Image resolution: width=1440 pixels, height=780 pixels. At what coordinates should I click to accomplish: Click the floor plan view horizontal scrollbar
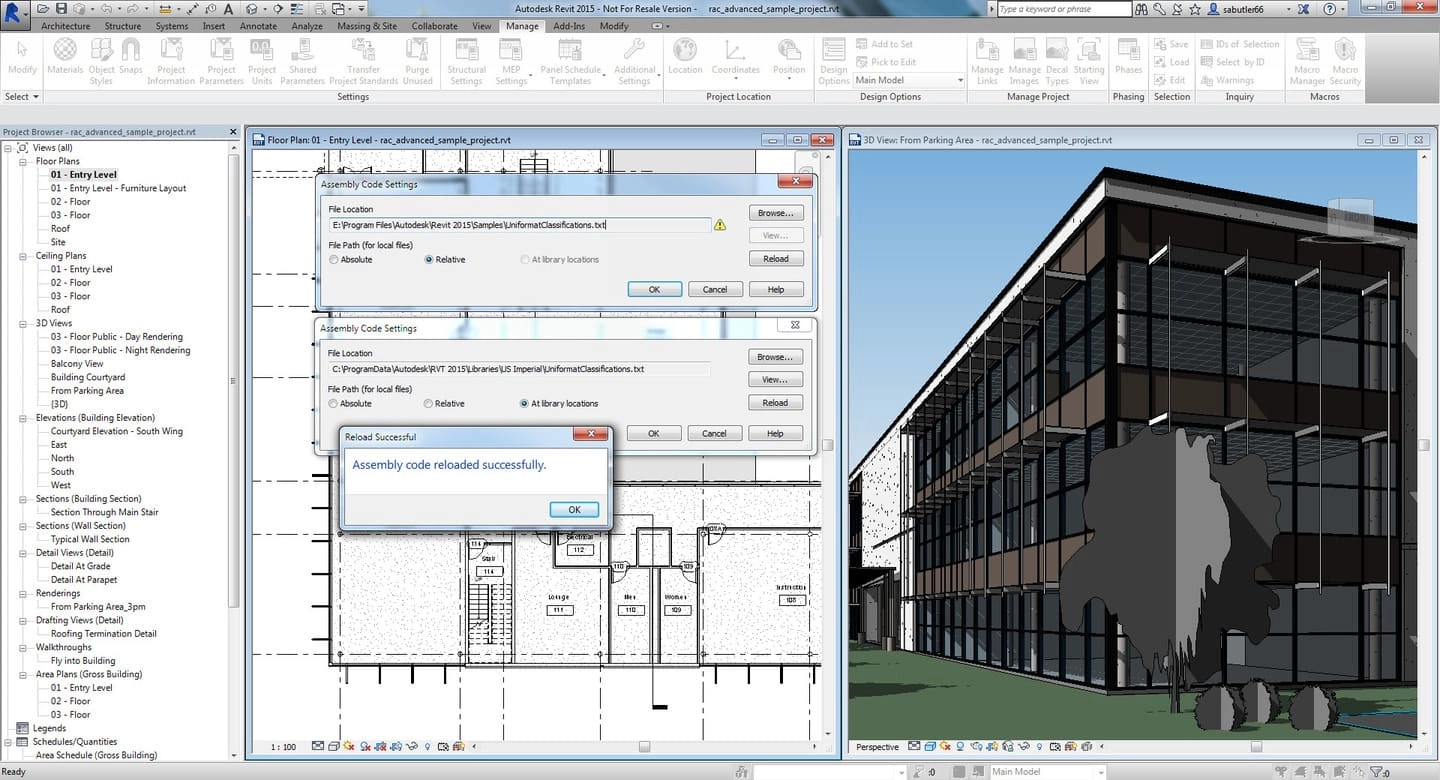[644, 747]
